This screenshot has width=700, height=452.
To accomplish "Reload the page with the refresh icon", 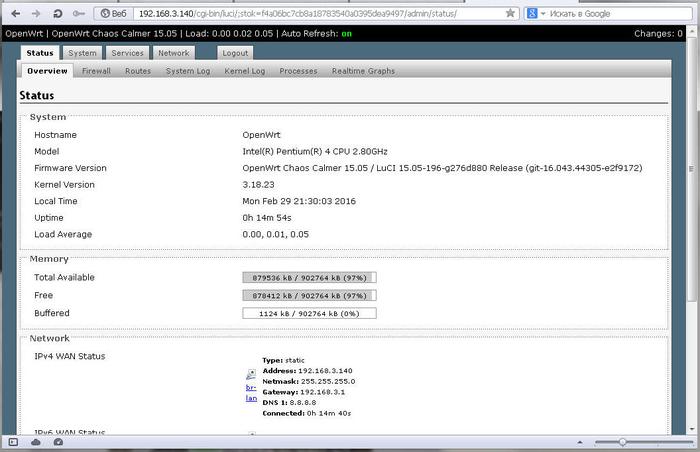I will tap(57, 13).
